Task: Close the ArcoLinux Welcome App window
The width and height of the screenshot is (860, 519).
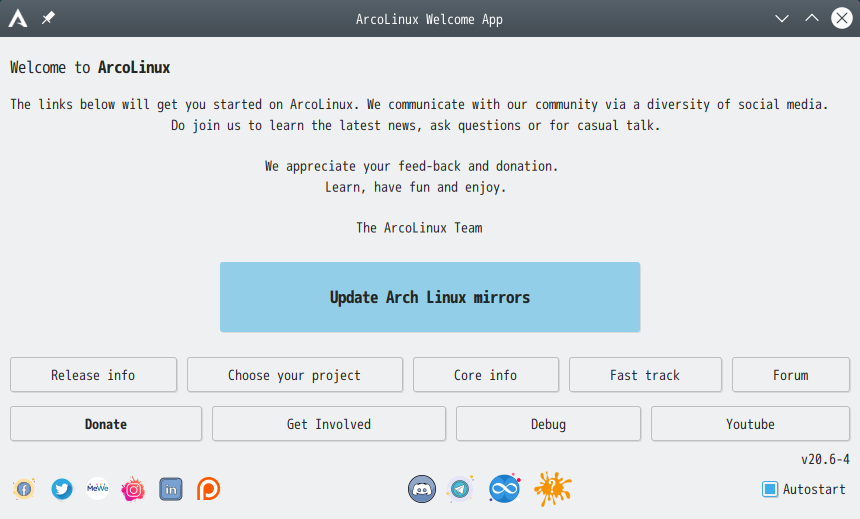Action: click(x=841, y=18)
